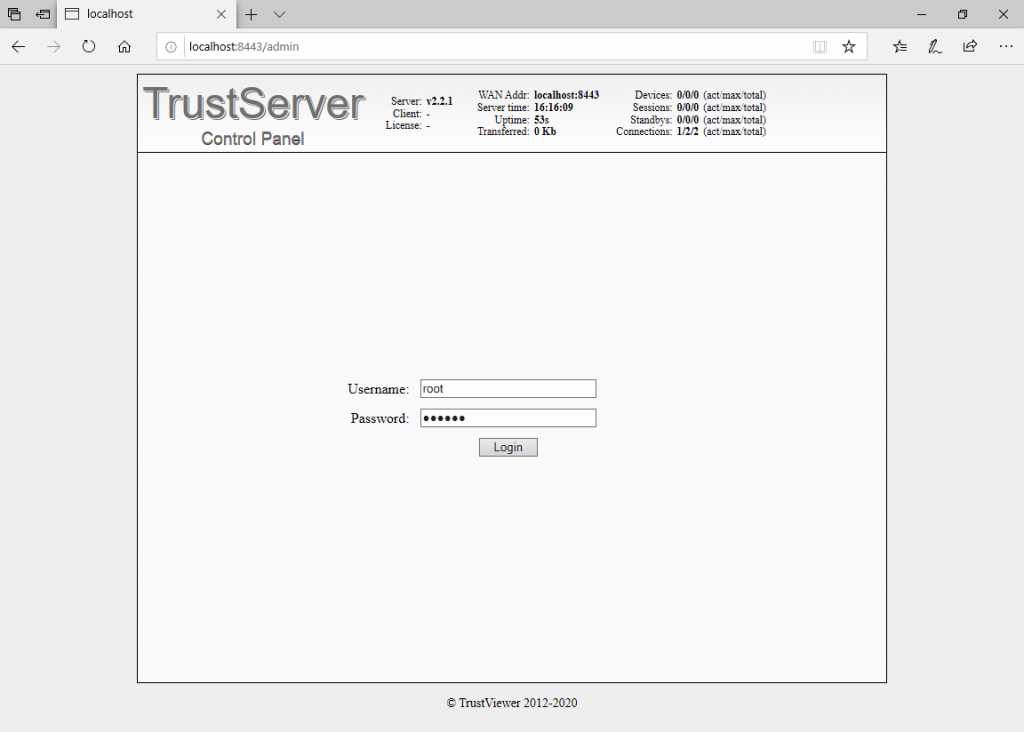Add page to favorites with star icon
The height and width of the screenshot is (732, 1024).
click(848, 46)
